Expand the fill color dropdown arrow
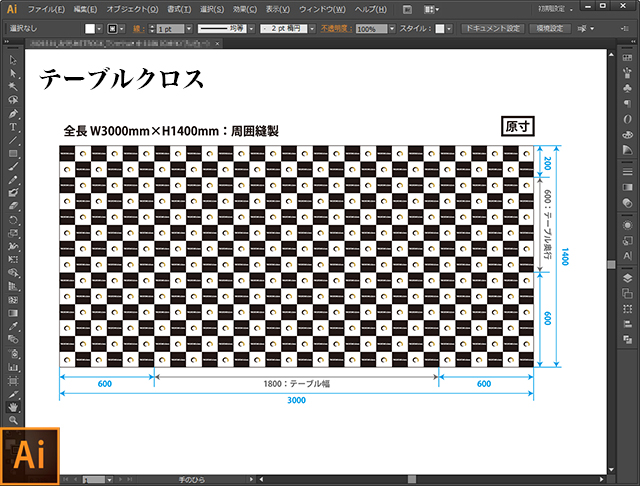Screen dimensions: 640x486 (x=99, y=29)
